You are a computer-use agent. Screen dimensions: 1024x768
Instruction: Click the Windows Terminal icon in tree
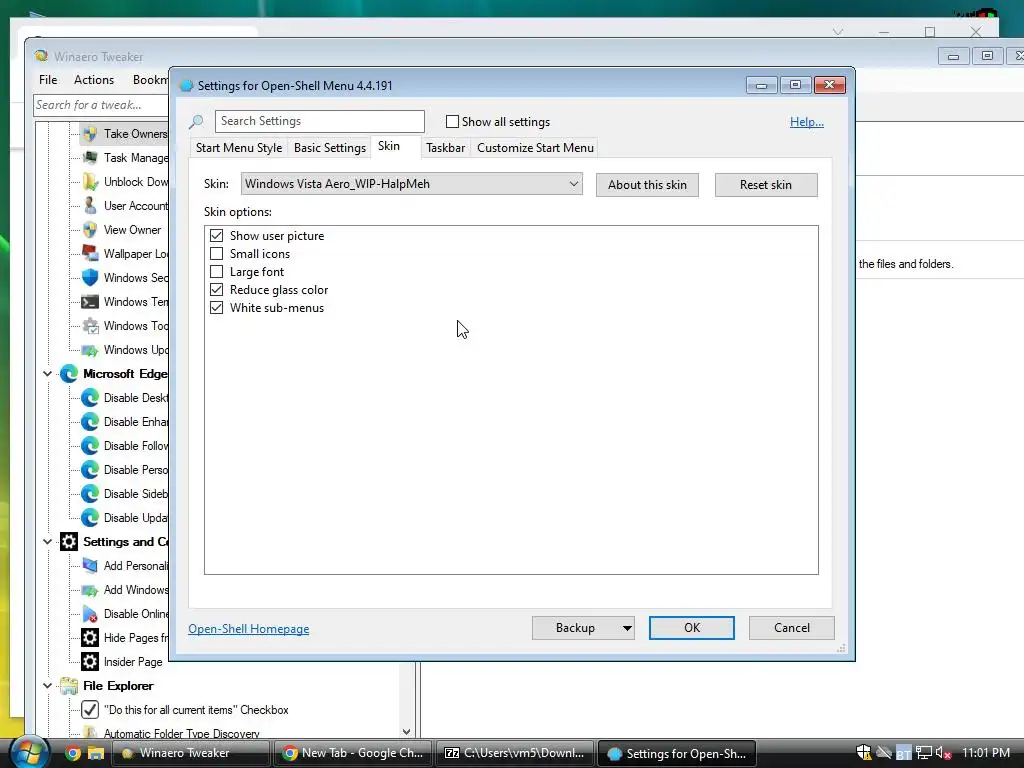(90, 302)
